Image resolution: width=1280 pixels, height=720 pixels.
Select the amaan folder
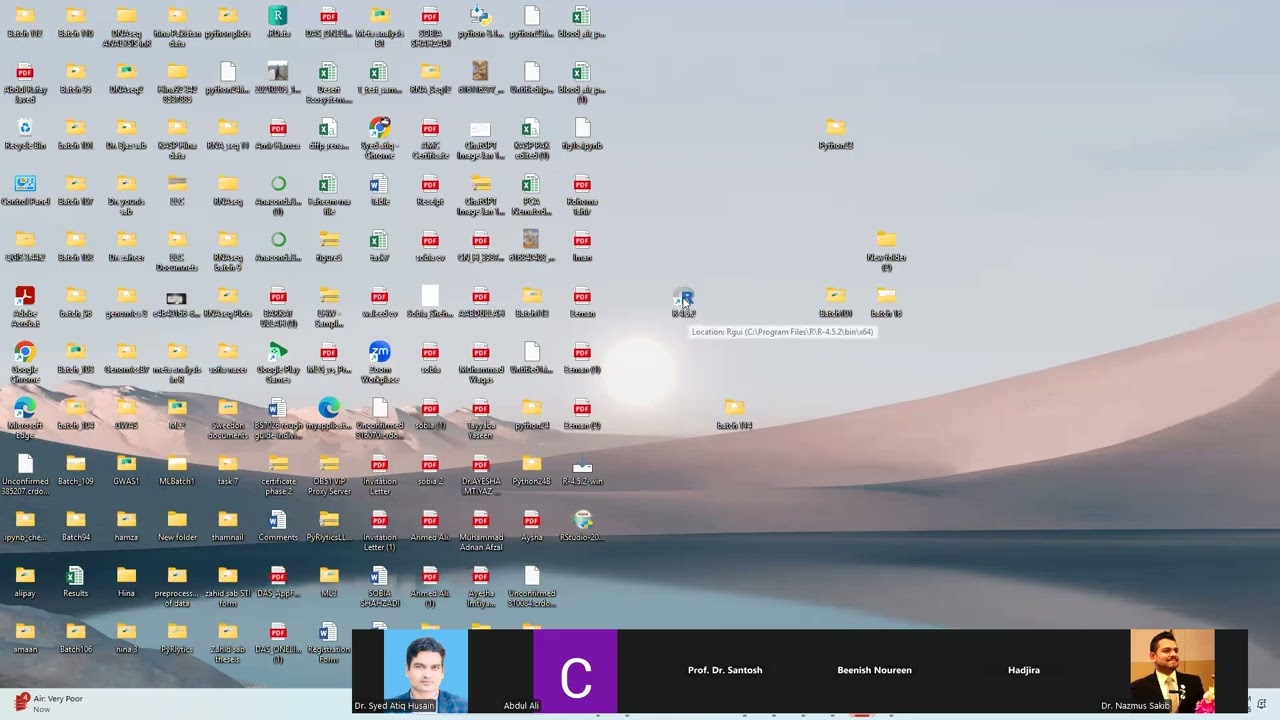[25, 638]
